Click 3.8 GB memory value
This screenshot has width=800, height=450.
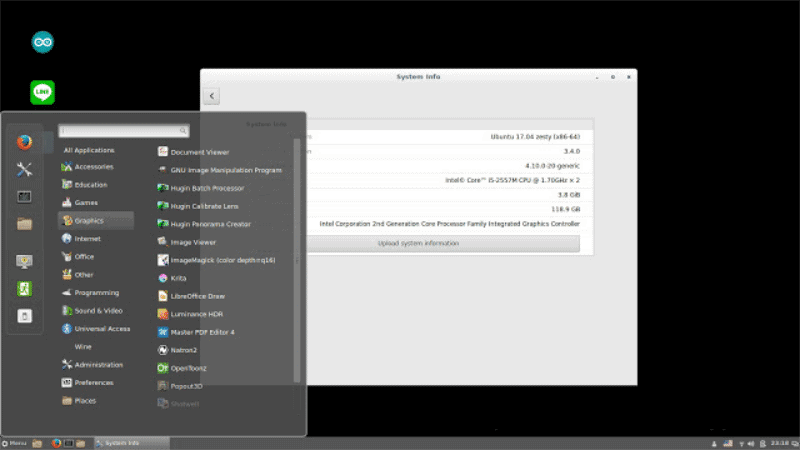pos(569,195)
